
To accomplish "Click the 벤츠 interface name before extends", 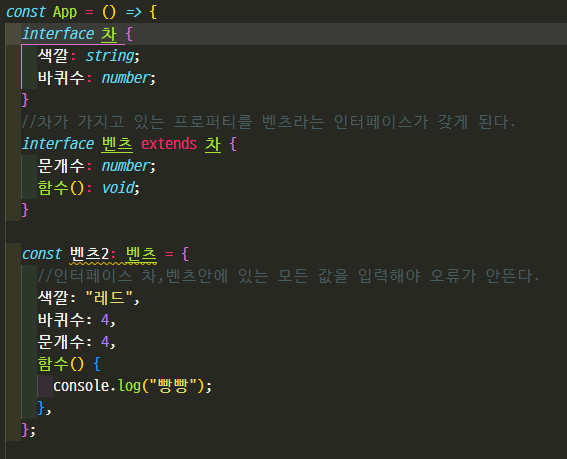I will [x=117, y=144].
